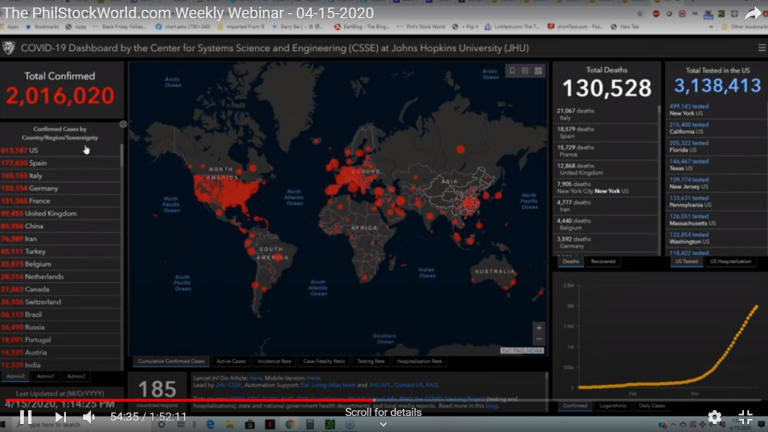
Task: Open the basemap gallery grid icon
Action: pos(538,71)
